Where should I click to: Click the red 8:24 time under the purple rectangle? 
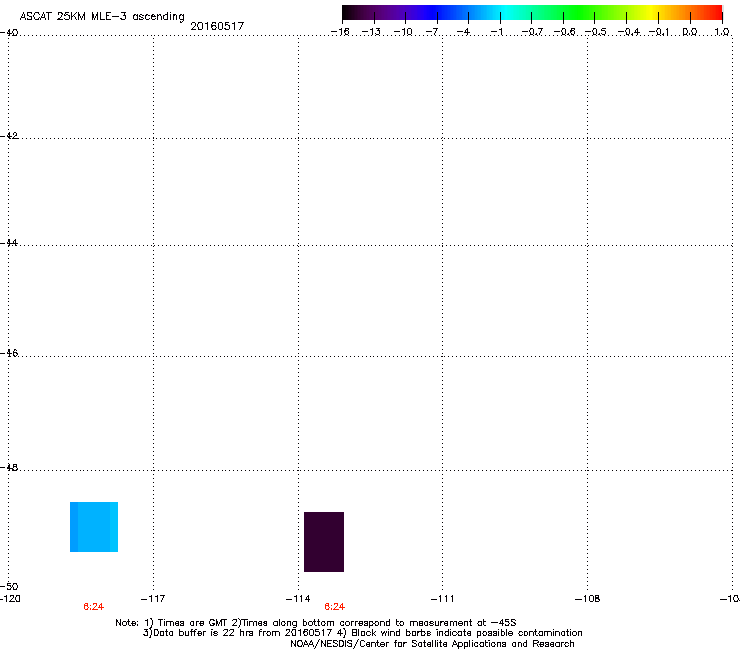point(335,607)
